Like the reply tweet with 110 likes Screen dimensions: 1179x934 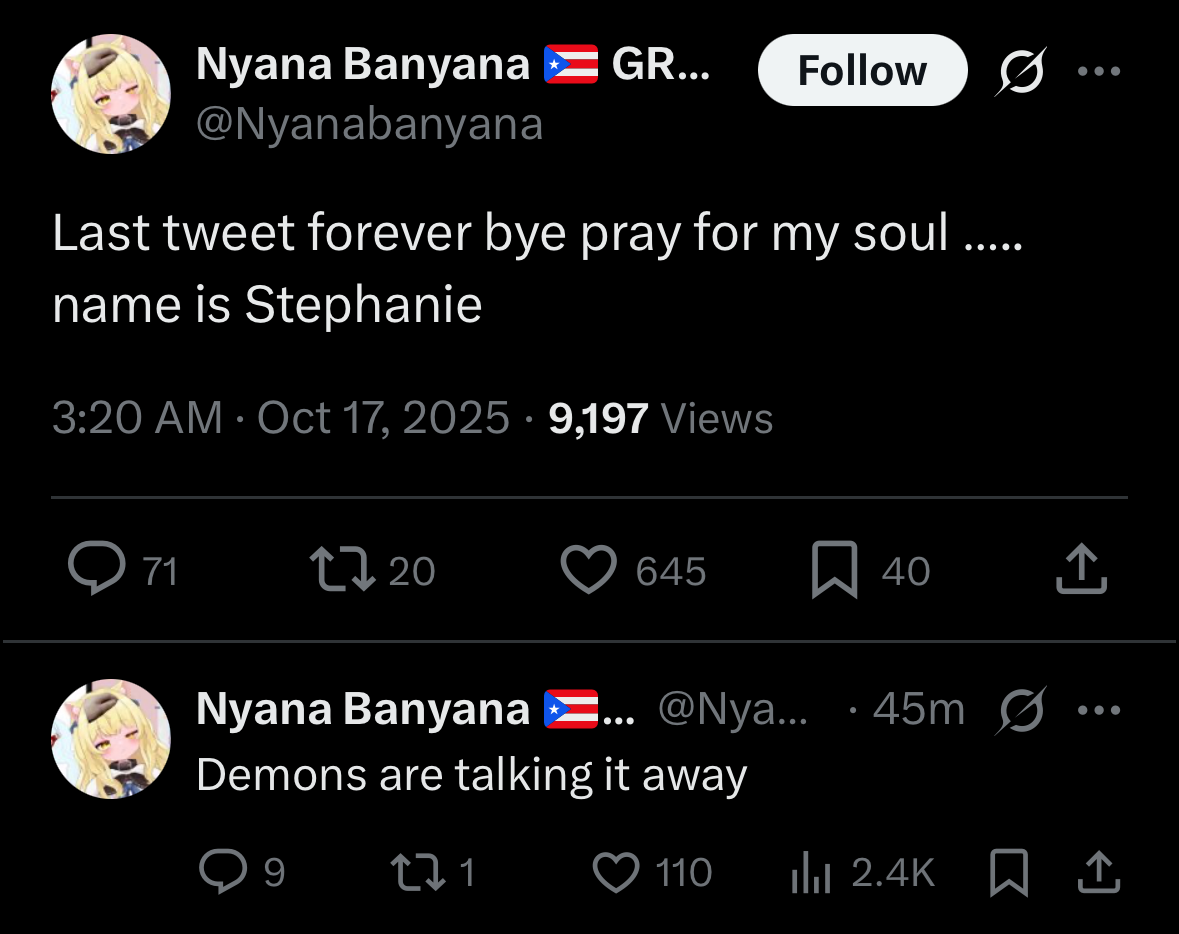pyautogui.click(x=616, y=872)
